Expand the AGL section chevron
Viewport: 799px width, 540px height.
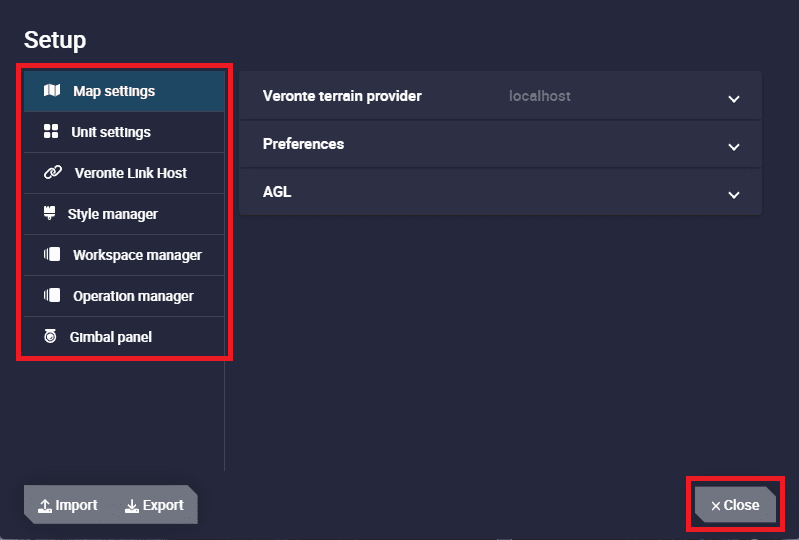tap(734, 195)
